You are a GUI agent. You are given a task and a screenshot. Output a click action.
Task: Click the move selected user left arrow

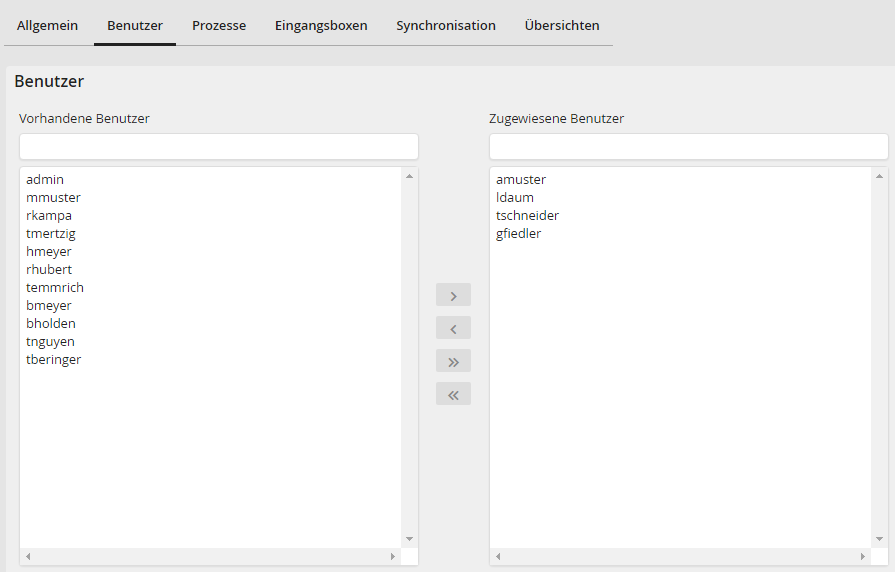click(453, 328)
